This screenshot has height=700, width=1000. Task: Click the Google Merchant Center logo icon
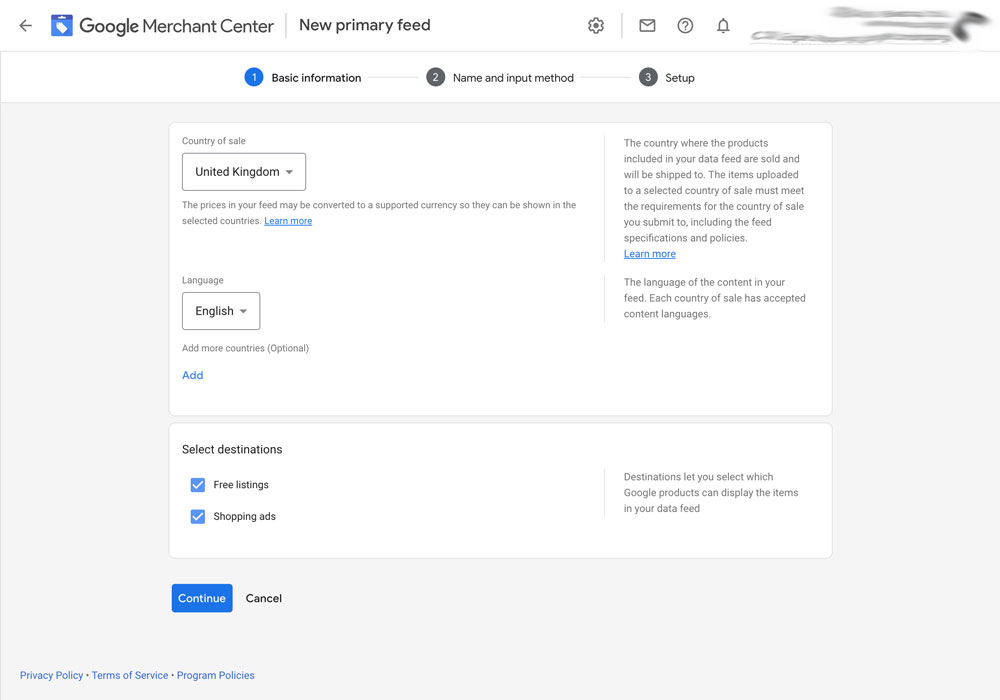click(x=62, y=26)
